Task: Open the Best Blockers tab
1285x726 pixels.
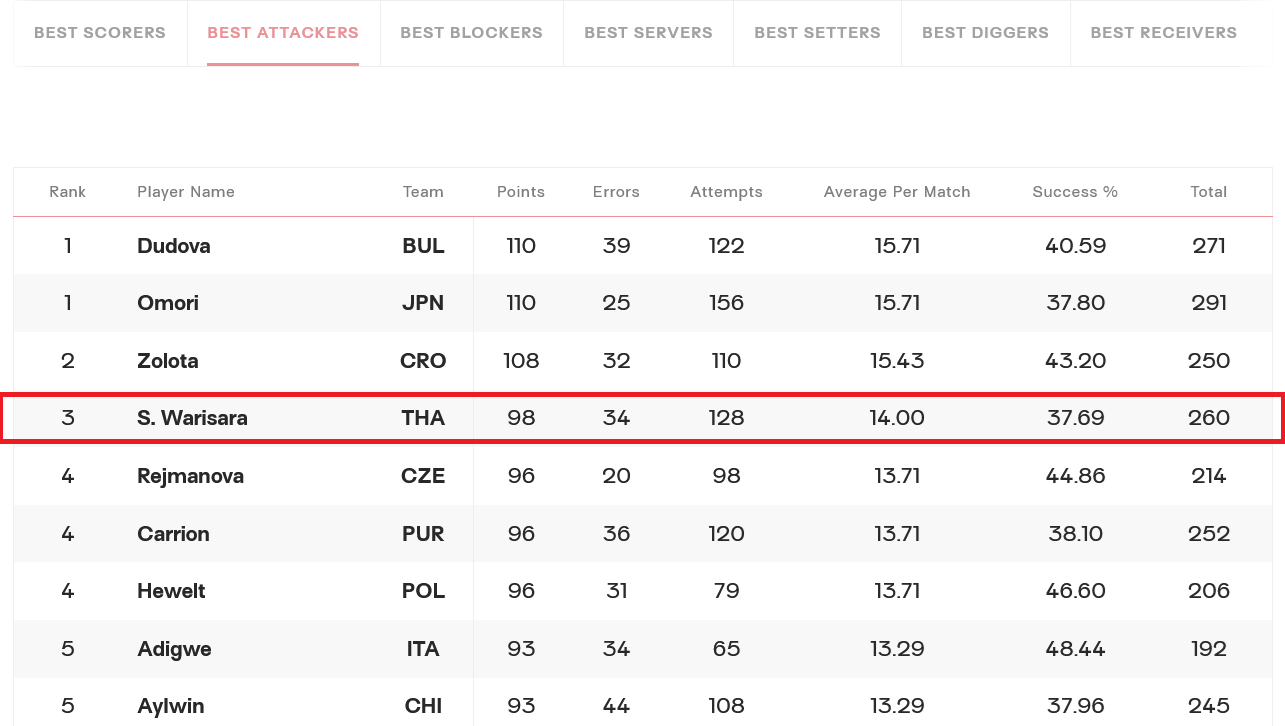Action: click(x=471, y=32)
